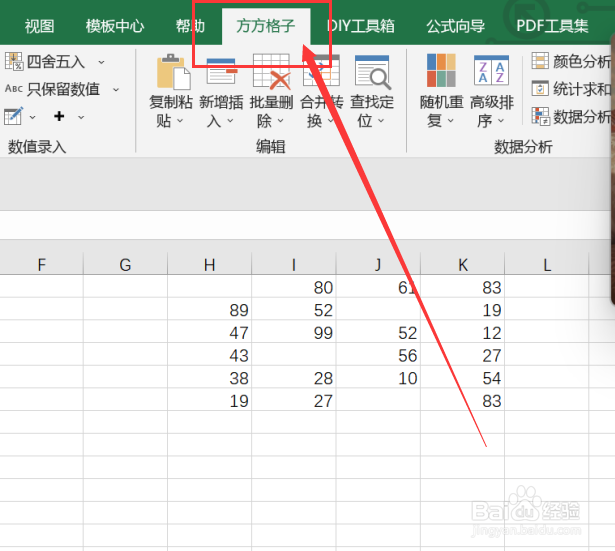615x551 pixels.
Task: Click the 随机重复 colored blocks icon
Action: click(441, 71)
